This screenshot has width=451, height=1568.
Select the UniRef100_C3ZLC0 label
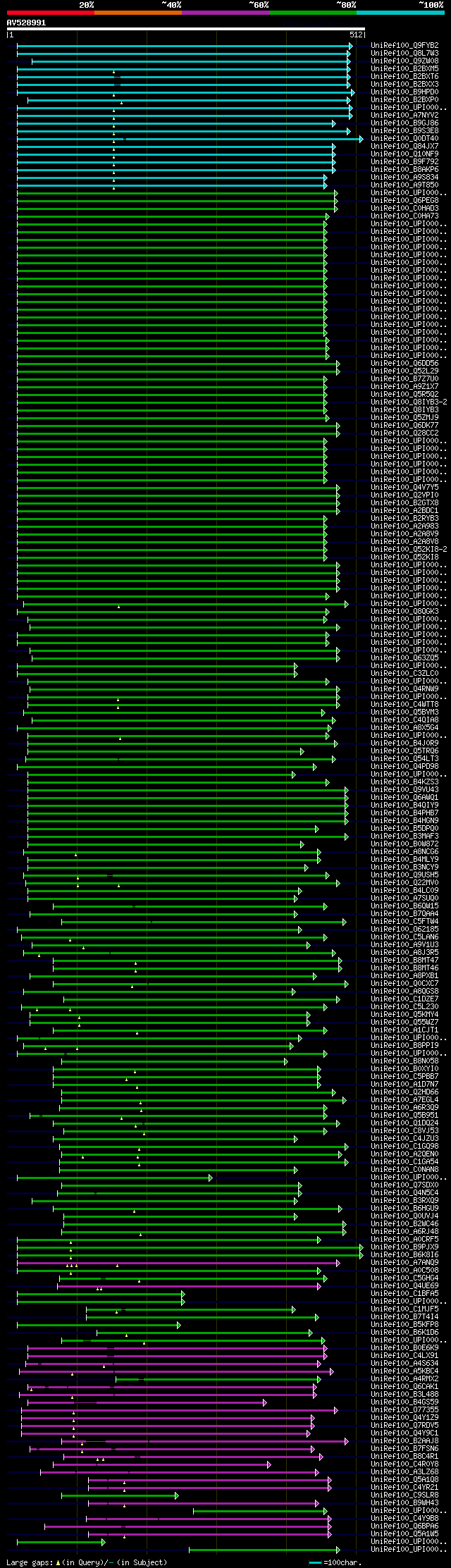pos(404,674)
